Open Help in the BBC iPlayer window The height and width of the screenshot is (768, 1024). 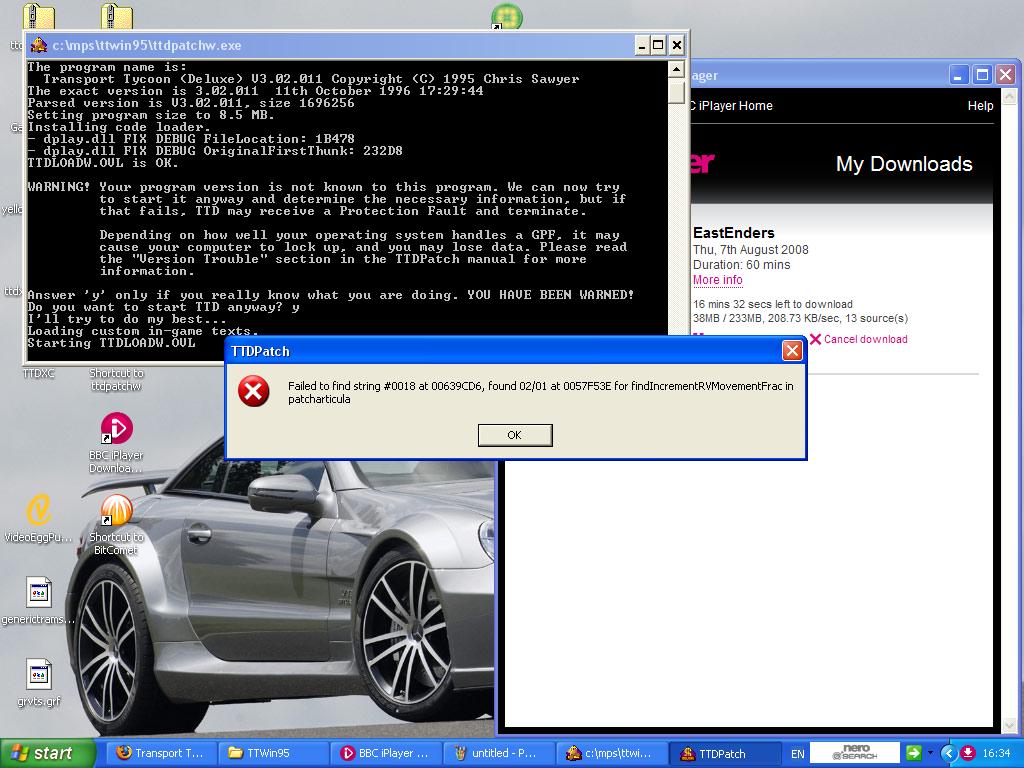(980, 106)
